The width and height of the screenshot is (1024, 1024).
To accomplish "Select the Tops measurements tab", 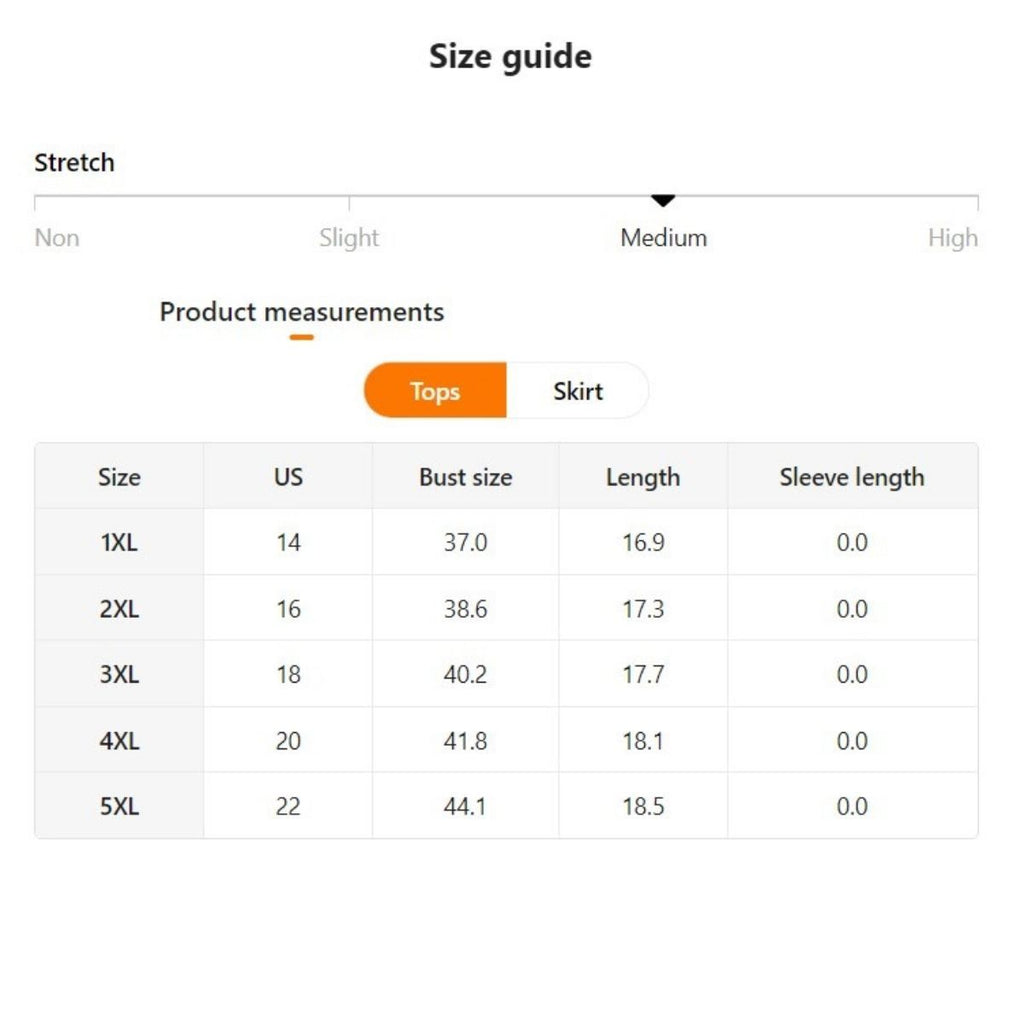I will 435,391.
